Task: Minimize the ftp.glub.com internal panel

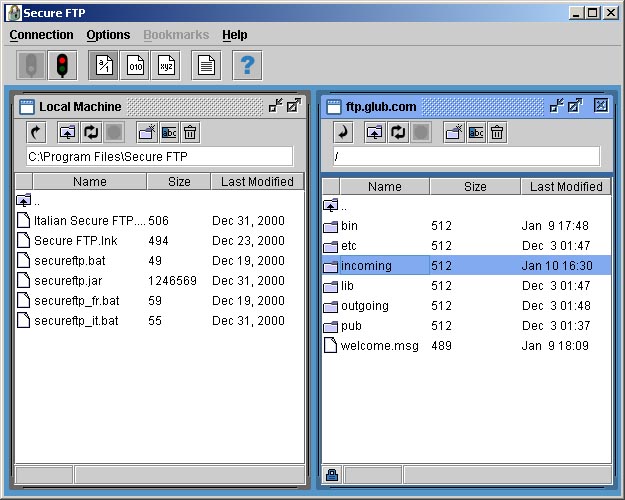Action: (556, 106)
